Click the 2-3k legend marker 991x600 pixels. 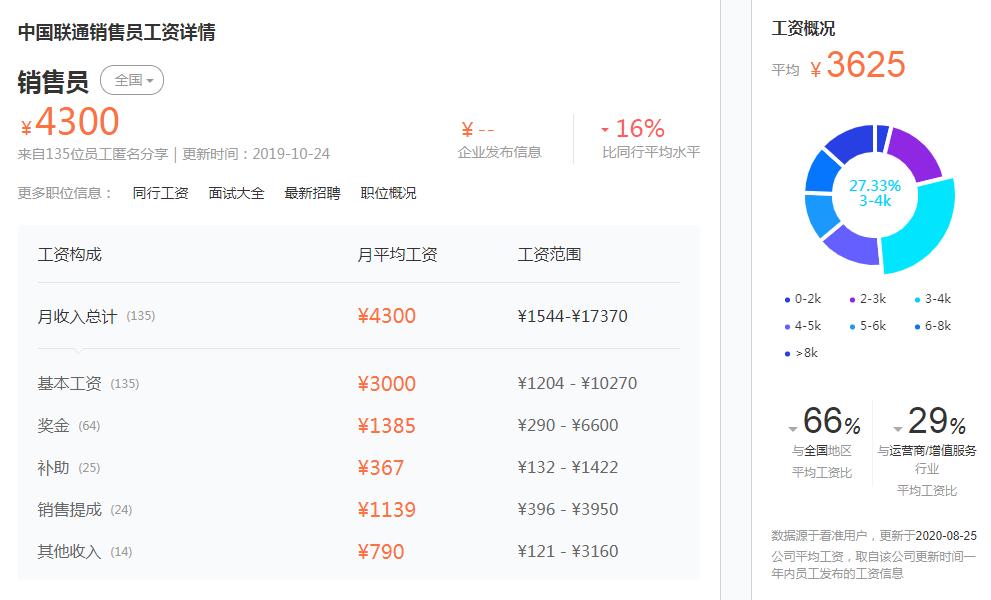pyautogui.click(x=853, y=299)
